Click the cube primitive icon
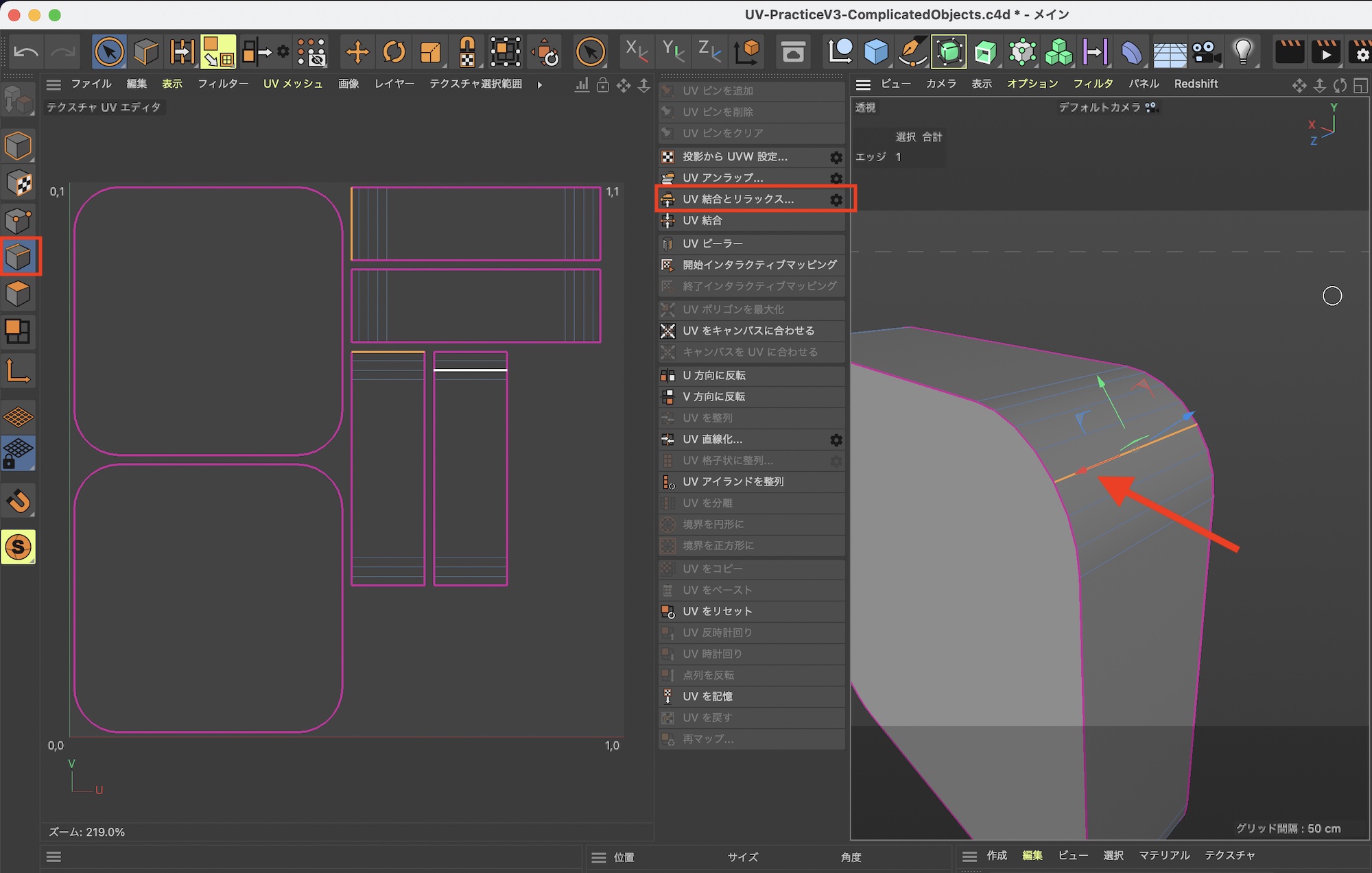 tap(876, 52)
